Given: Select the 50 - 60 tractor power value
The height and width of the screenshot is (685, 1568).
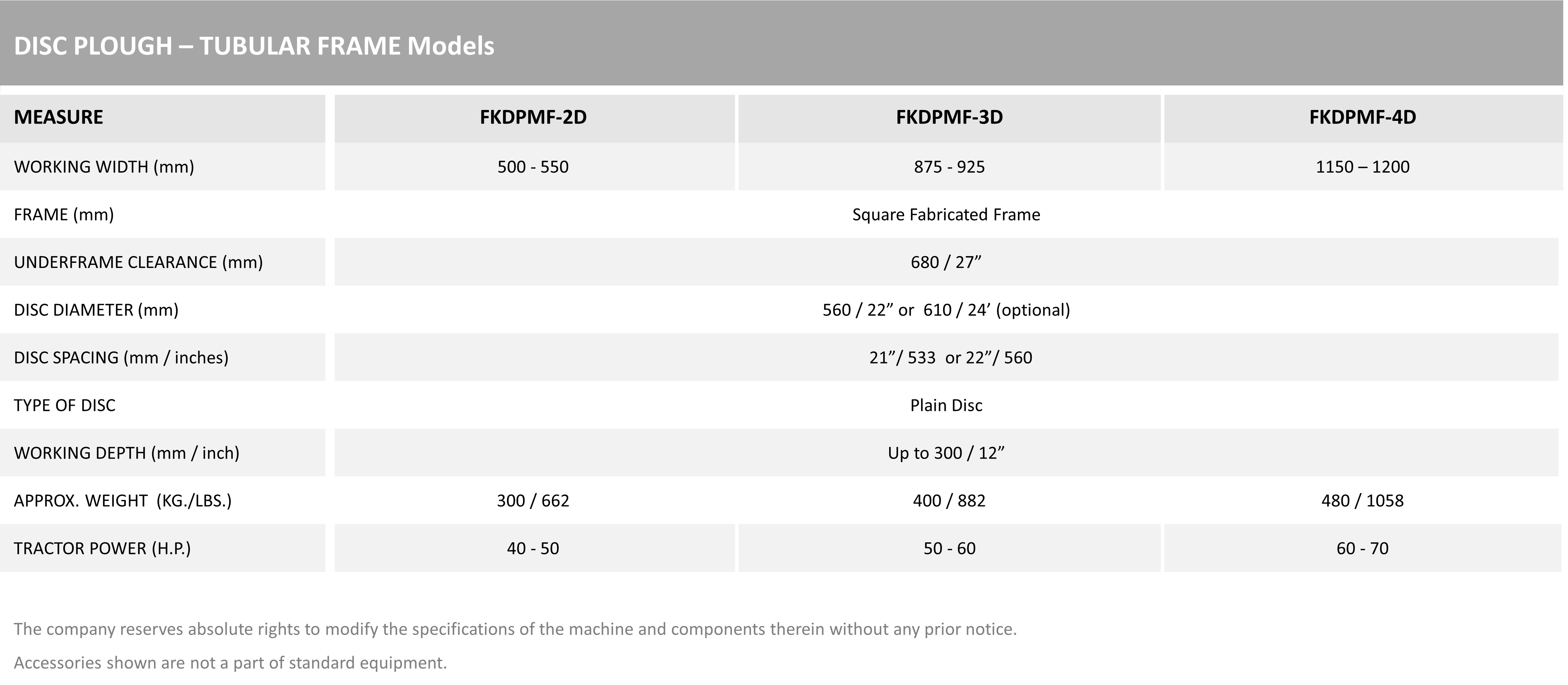Looking at the screenshot, I should point(949,548).
